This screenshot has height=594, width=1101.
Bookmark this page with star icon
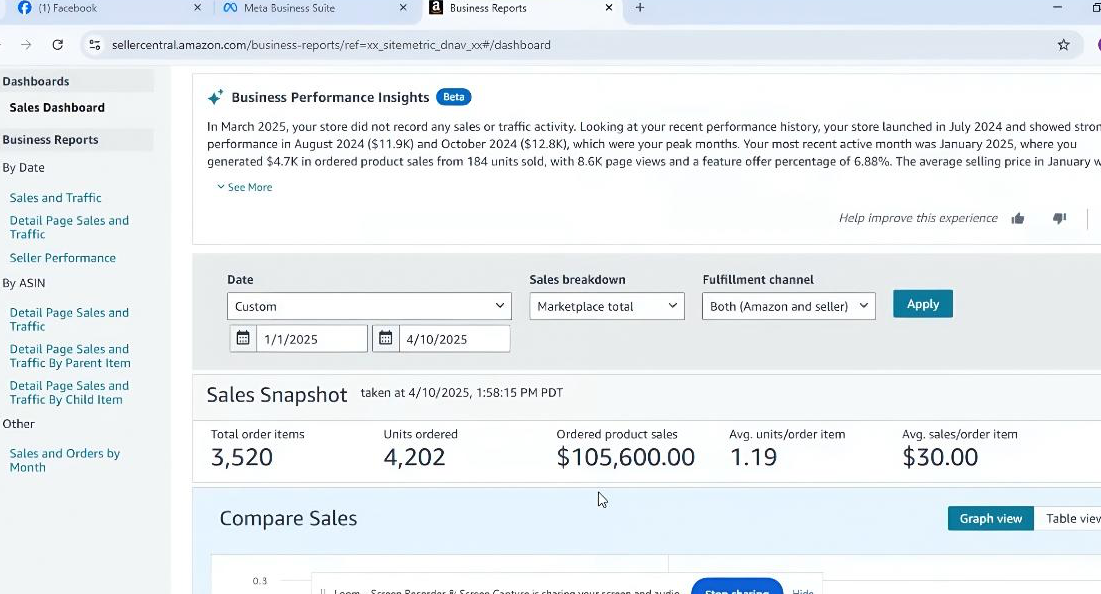1063,45
